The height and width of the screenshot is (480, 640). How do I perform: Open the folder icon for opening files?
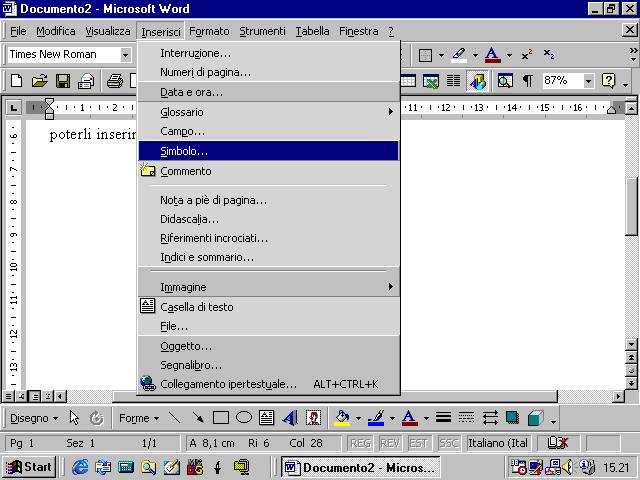point(40,80)
